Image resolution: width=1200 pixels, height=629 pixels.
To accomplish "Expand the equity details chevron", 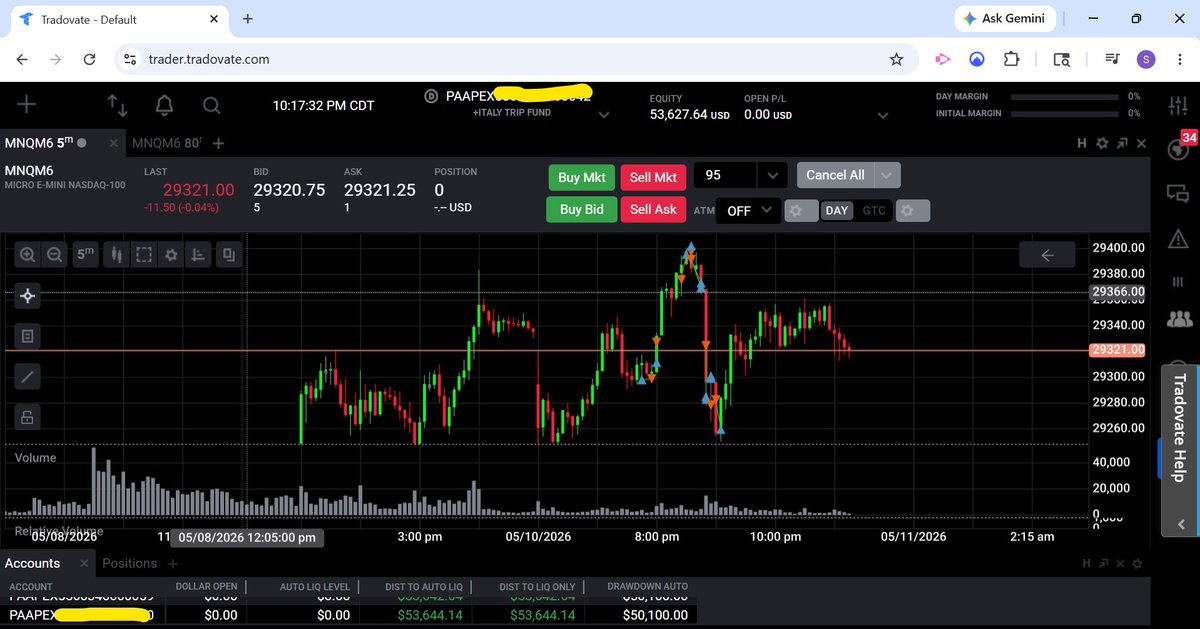I will pos(882,115).
